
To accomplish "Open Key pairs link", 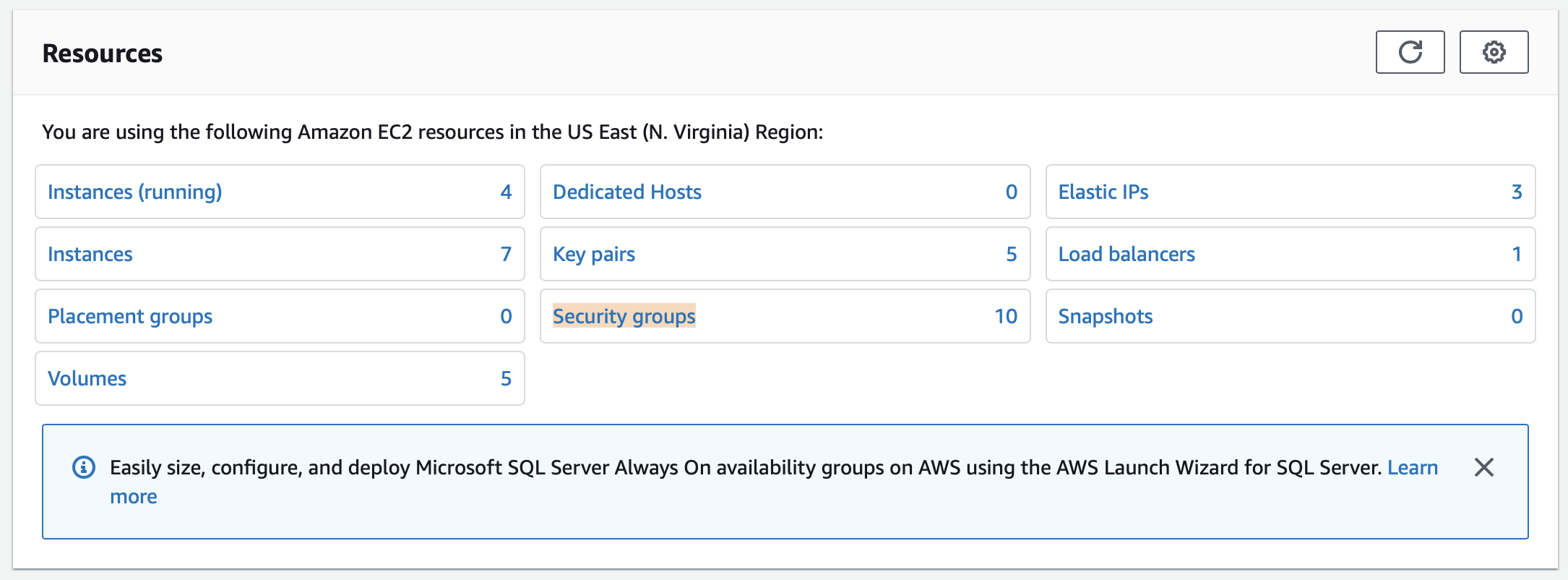I will click(594, 255).
